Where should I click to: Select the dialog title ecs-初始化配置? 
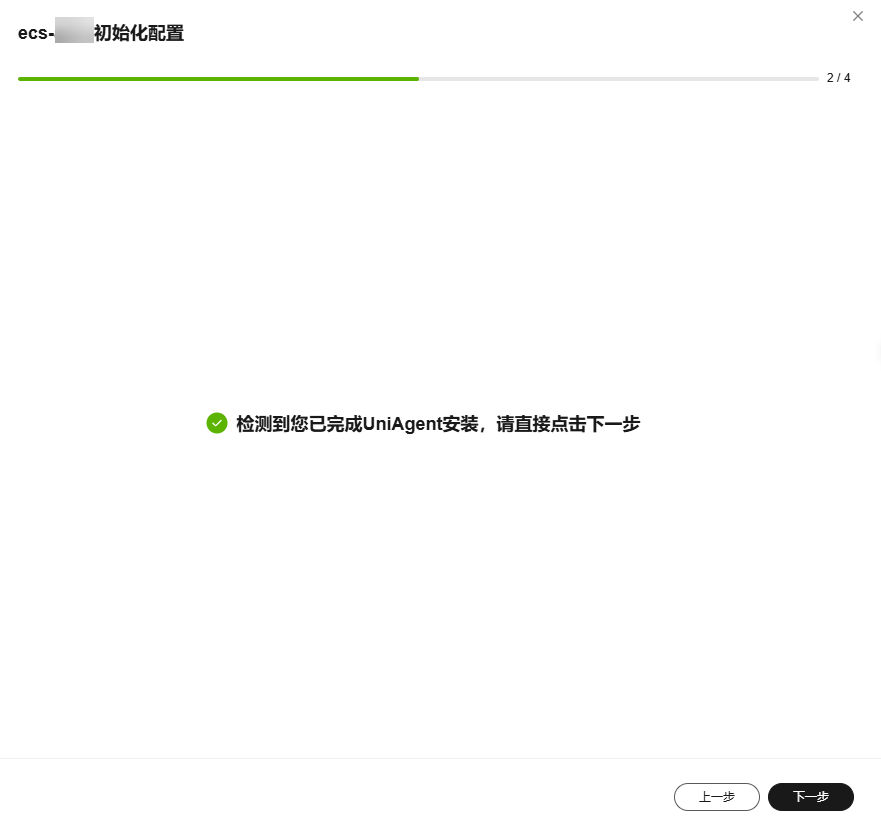coord(101,32)
